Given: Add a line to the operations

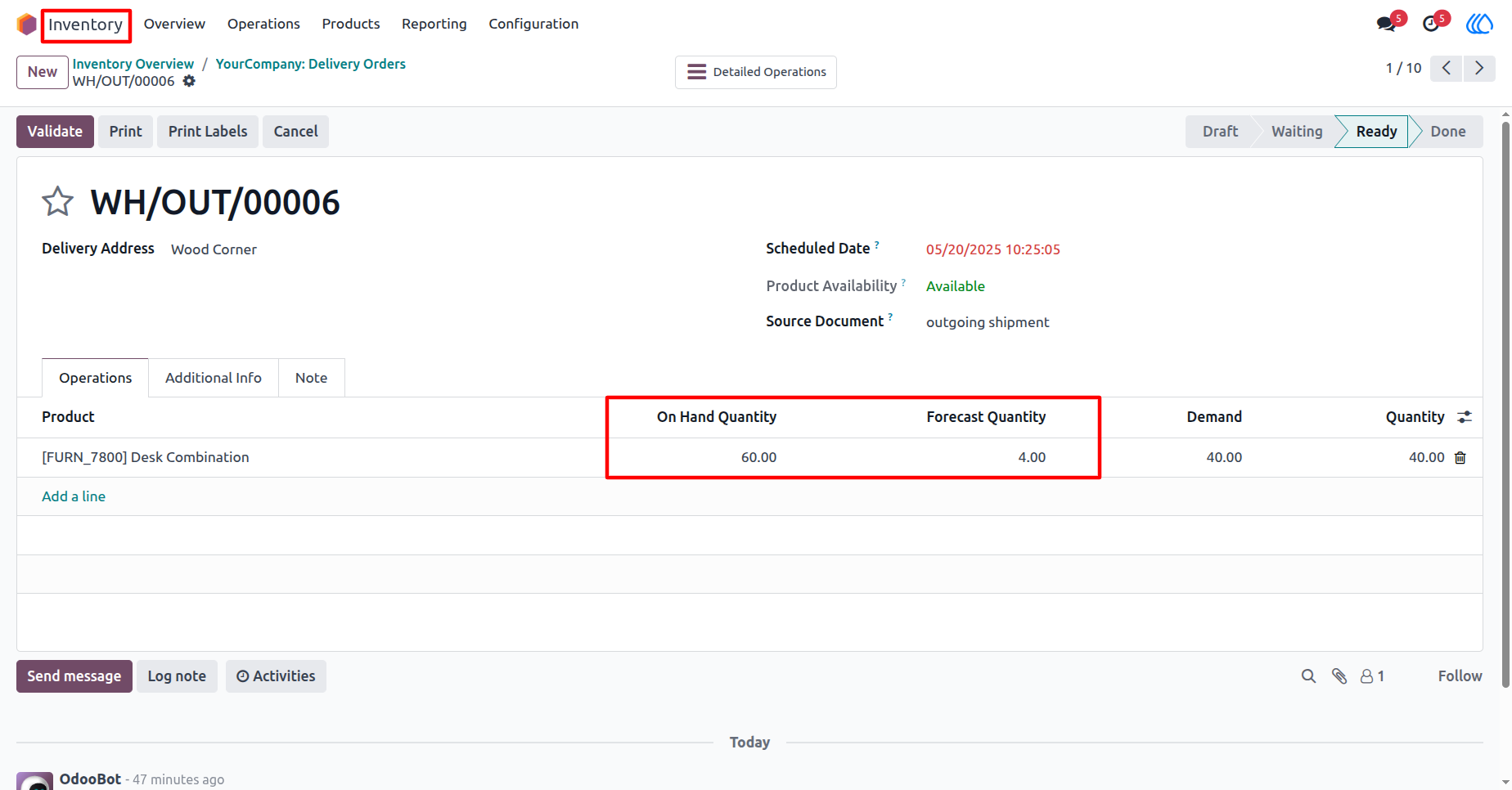Looking at the screenshot, I should [74, 496].
